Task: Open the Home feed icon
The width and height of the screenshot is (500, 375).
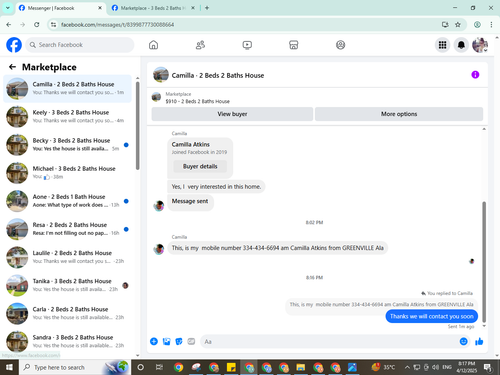Action: point(153,45)
